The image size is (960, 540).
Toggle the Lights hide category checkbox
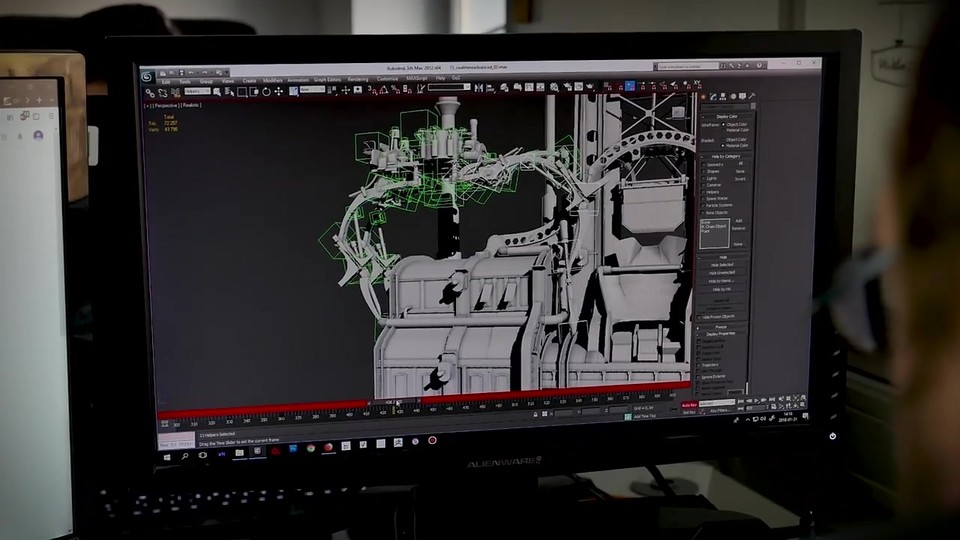tap(703, 178)
